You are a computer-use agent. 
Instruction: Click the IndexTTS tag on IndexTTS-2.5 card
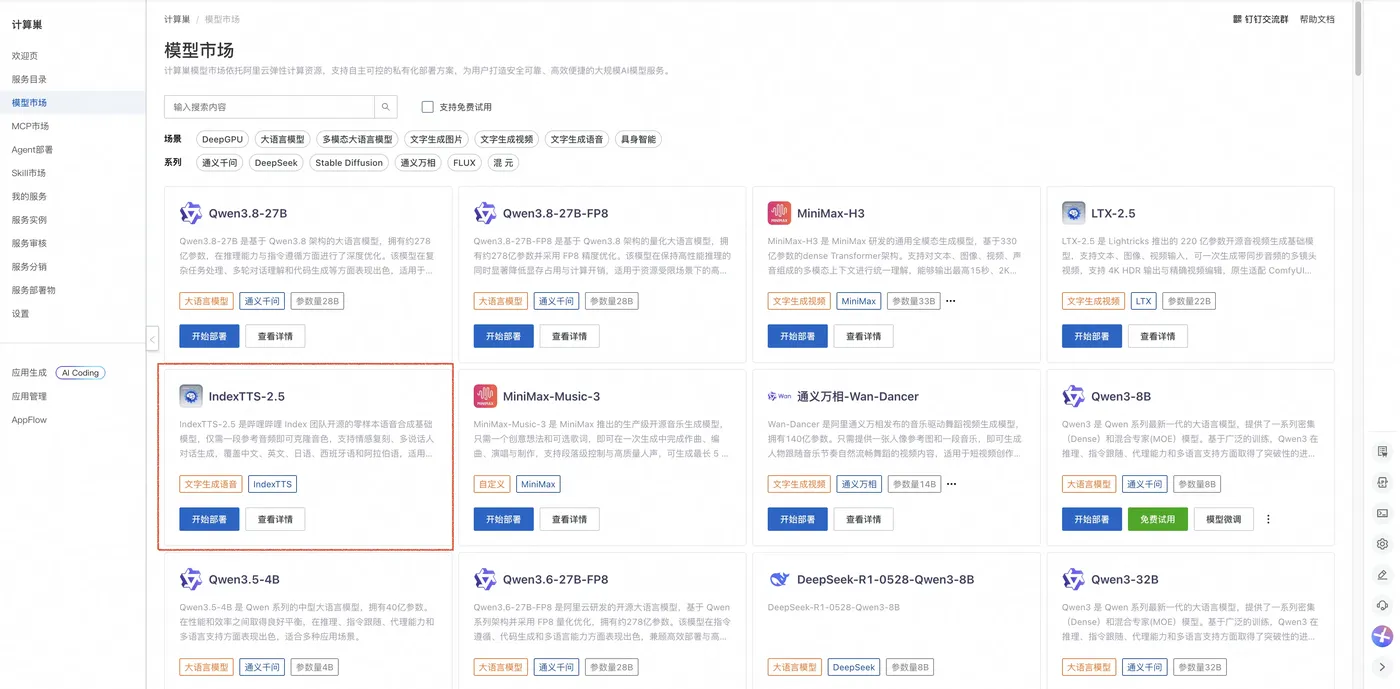tap(273, 484)
